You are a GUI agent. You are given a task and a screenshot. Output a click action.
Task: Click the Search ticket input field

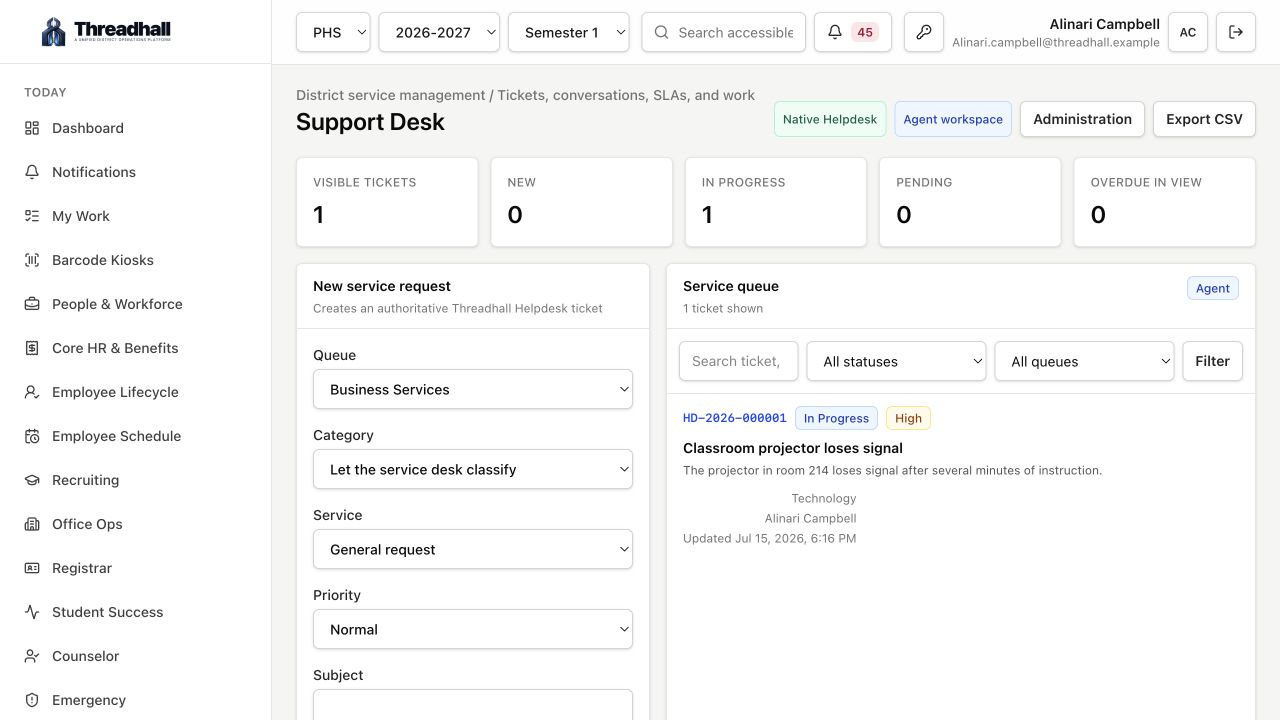coord(738,361)
